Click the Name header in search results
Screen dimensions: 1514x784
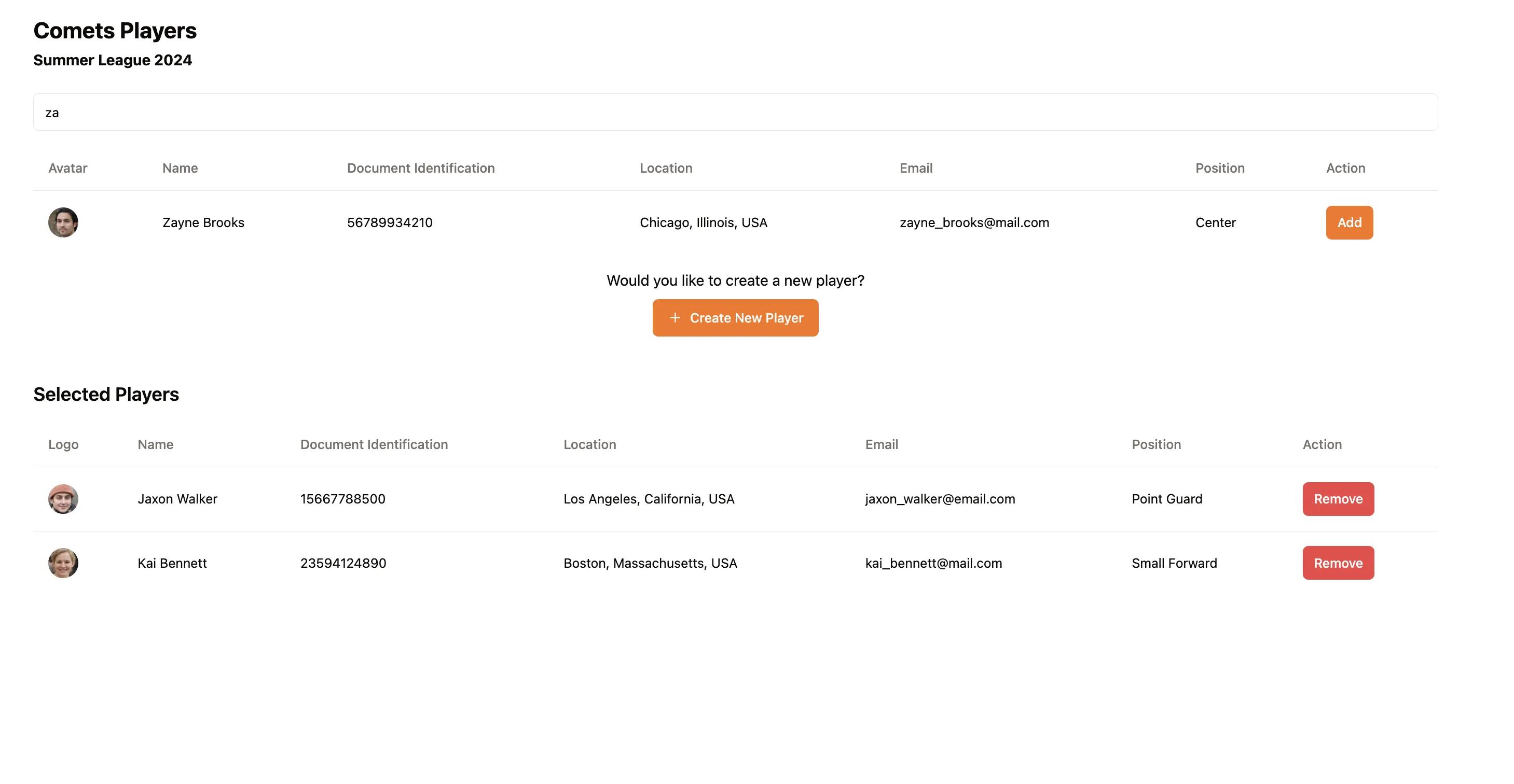(x=180, y=168)
